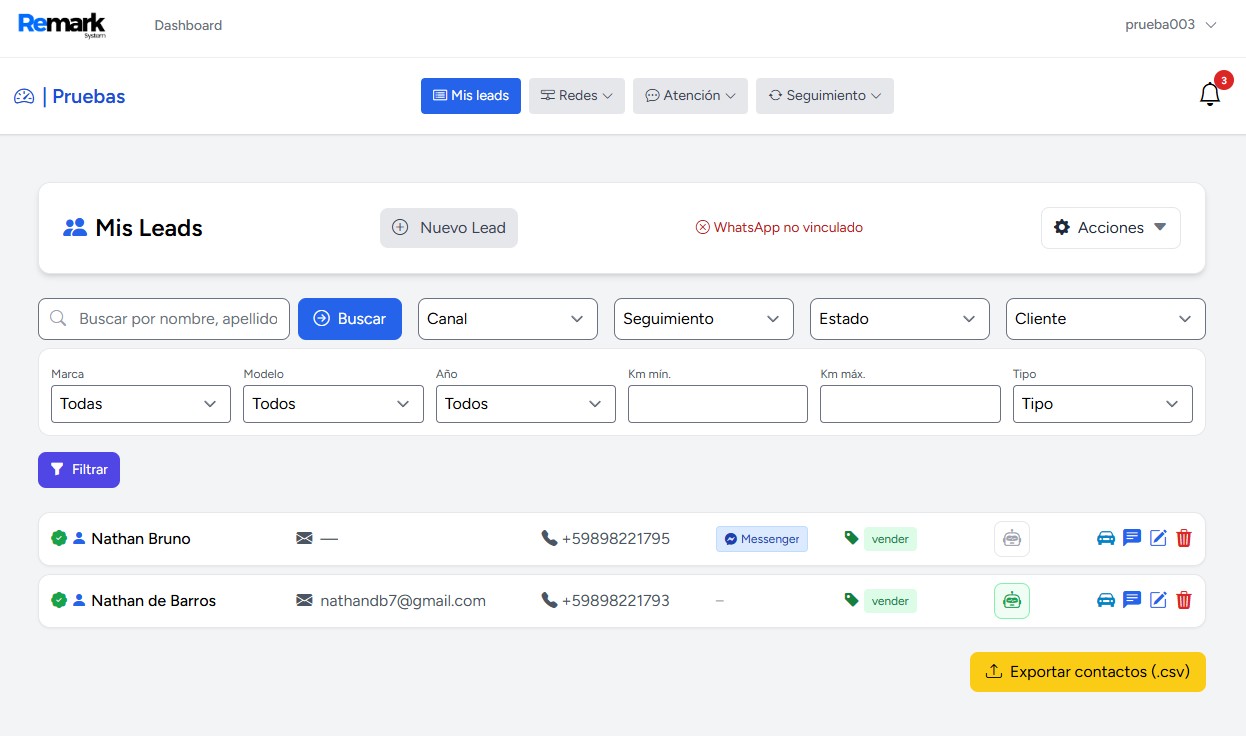Click the Nuevo Lead button
The height and width of the screenshot is (736, 1246).
pos(448,227)
